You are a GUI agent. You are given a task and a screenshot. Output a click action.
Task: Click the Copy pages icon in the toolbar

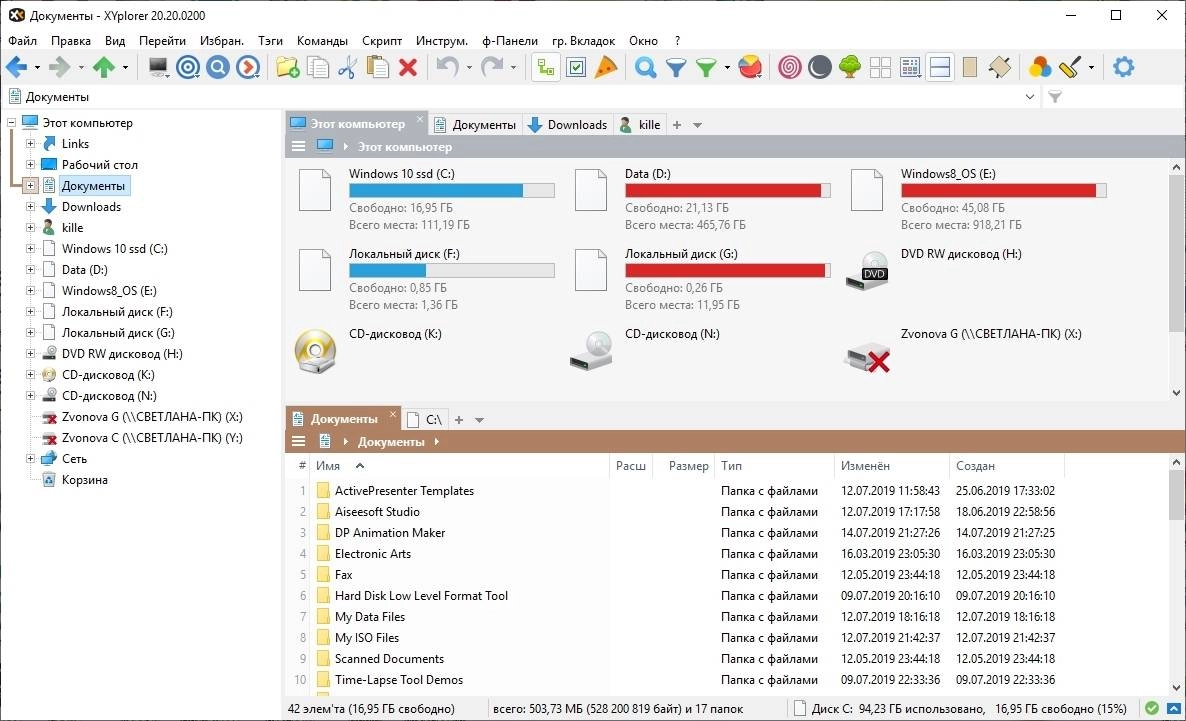(318, 67)
